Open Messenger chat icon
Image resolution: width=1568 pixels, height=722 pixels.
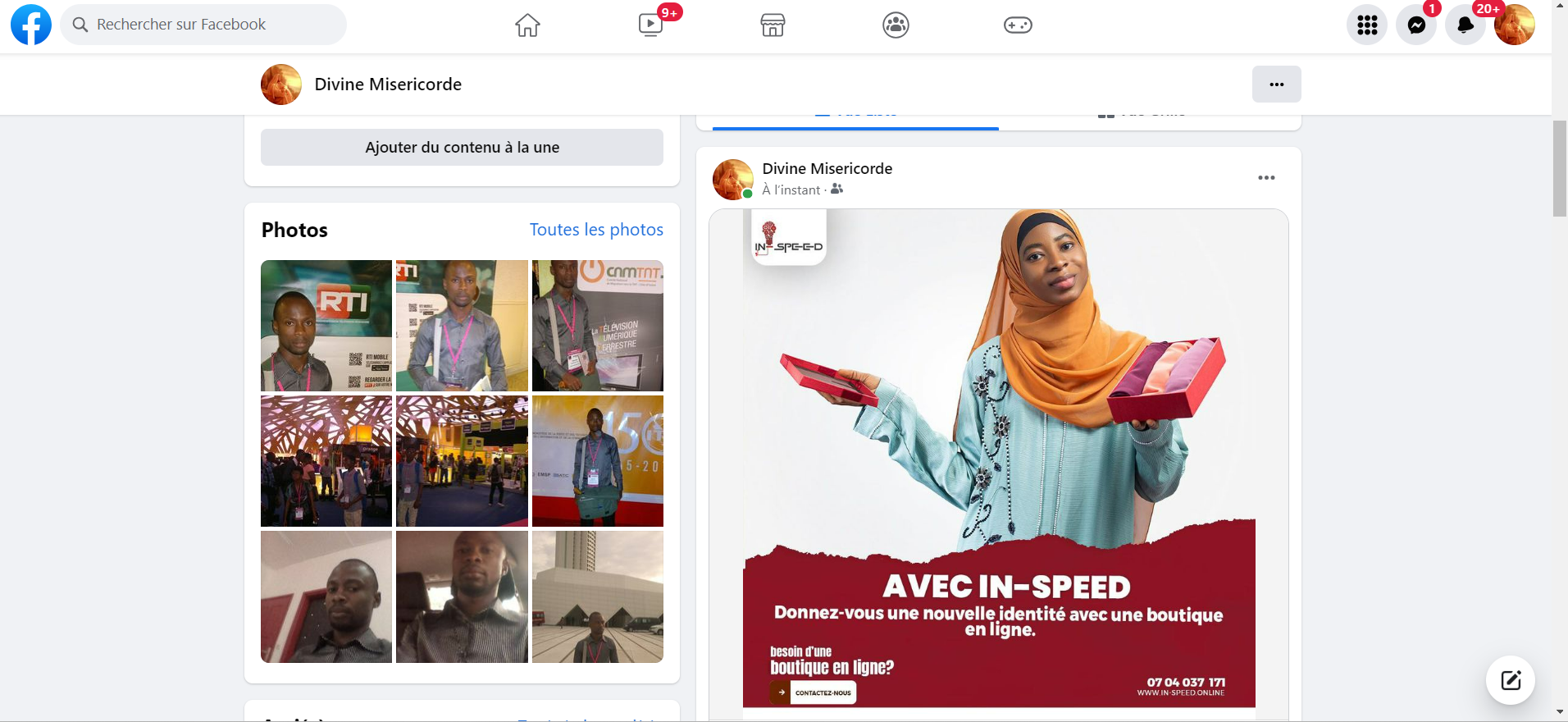pos(1416,25)
